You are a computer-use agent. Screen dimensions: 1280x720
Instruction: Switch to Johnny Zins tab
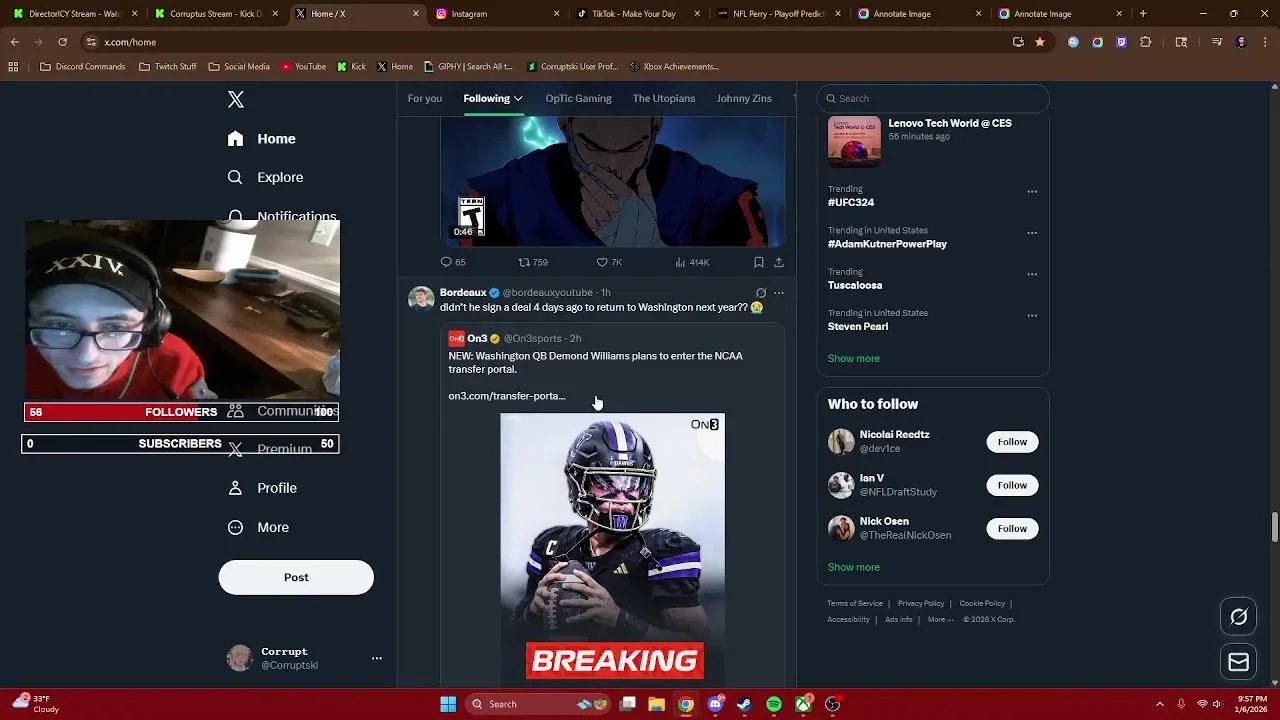tap(744, 98)
